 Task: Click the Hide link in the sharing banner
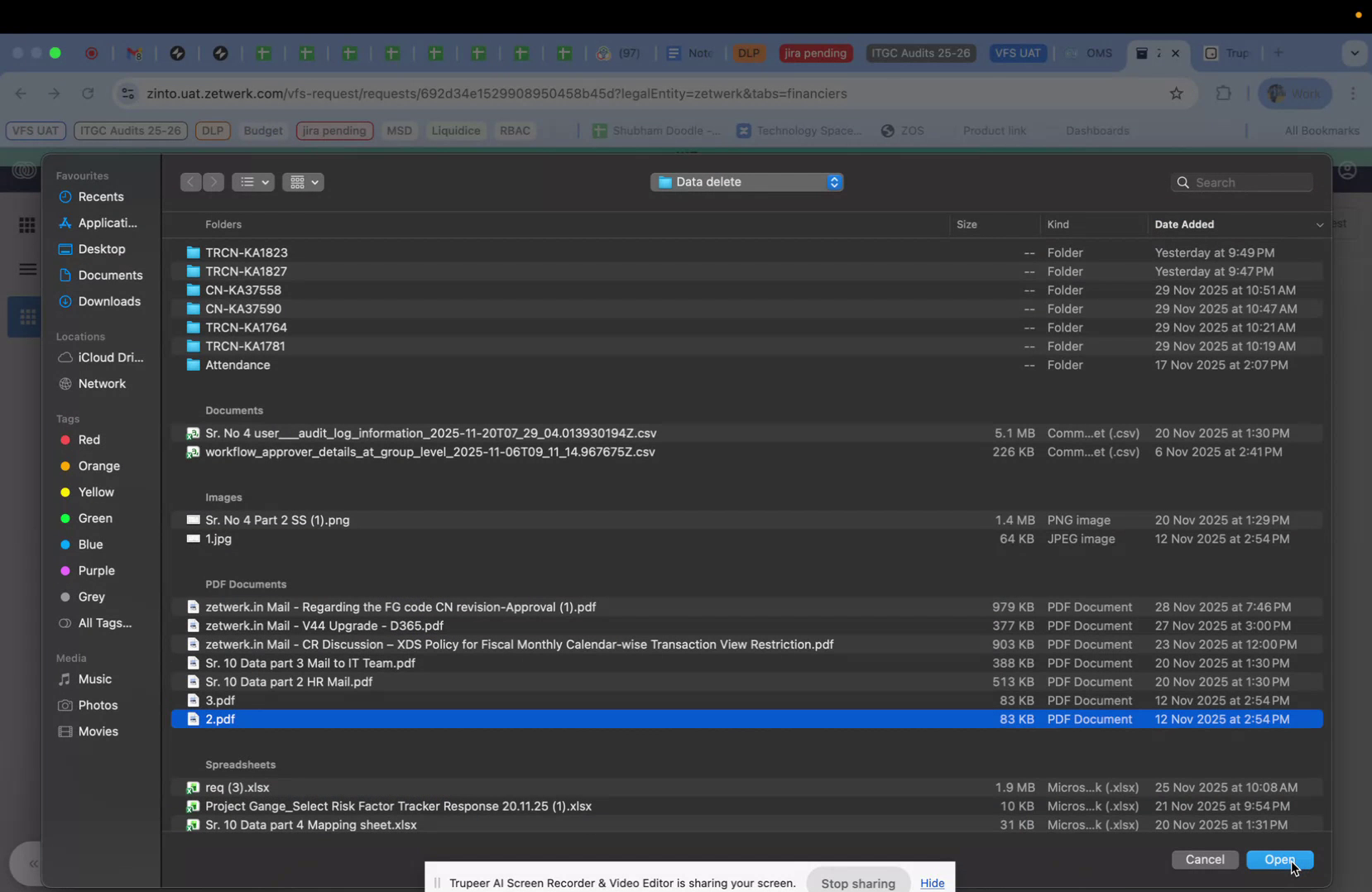(x=933, y=883)
